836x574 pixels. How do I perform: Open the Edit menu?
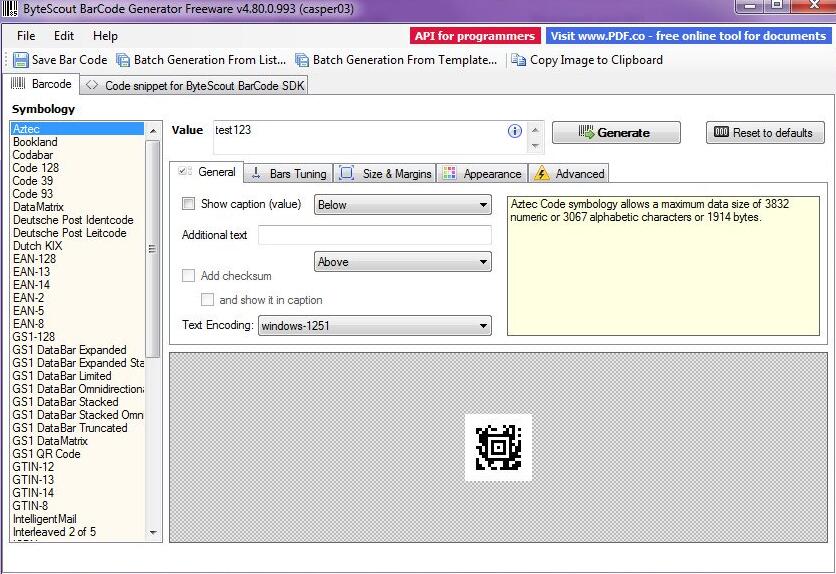pos(64,36)
